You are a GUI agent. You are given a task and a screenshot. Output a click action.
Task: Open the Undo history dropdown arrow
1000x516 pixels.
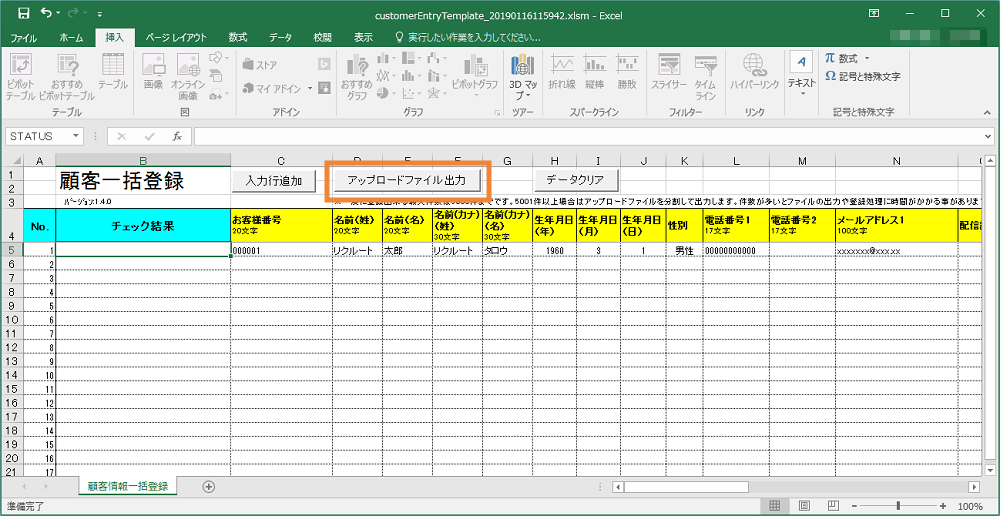[58, 14]
